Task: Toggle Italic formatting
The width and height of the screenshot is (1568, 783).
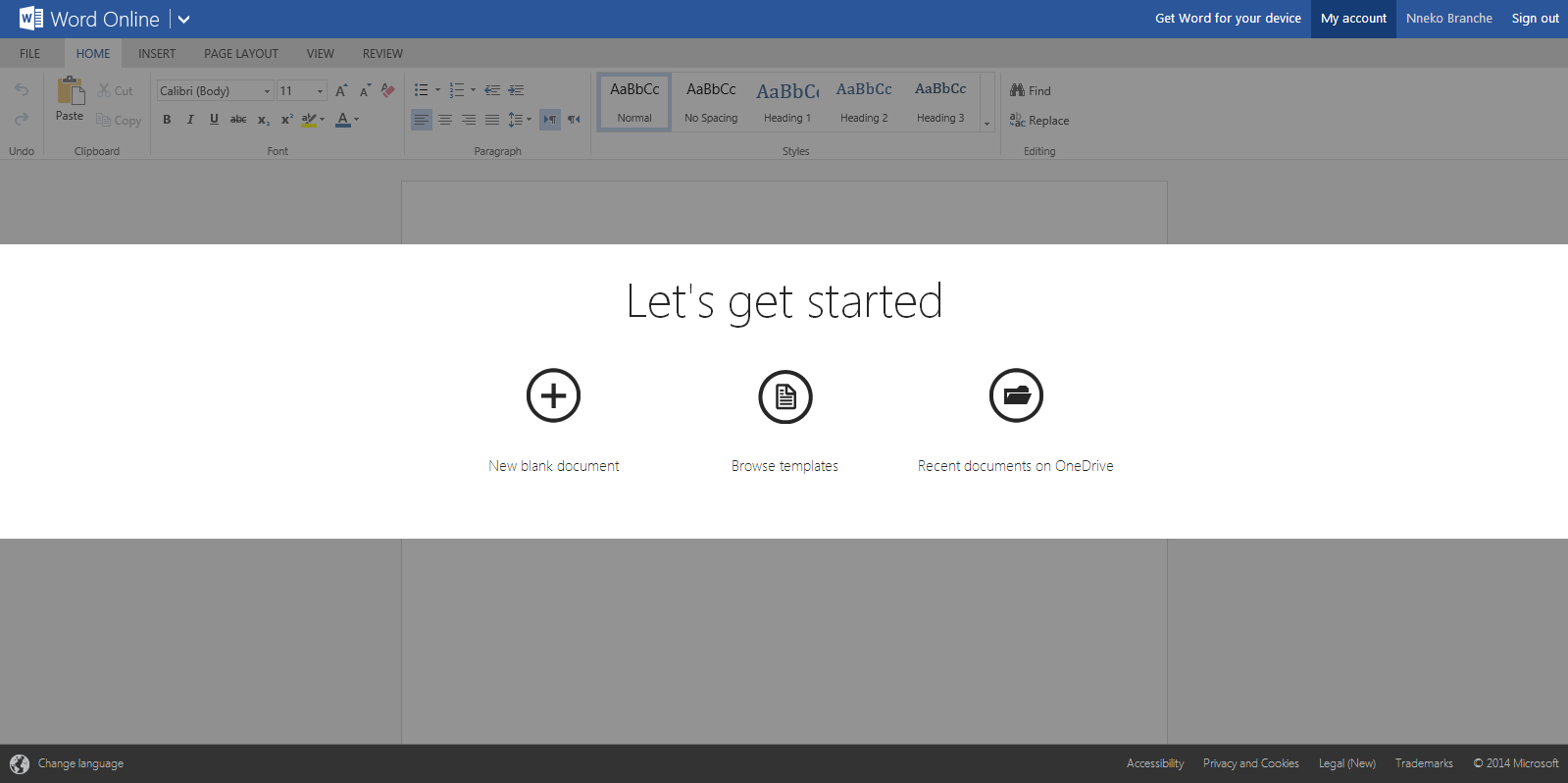Action: click(x=190, y=120)
